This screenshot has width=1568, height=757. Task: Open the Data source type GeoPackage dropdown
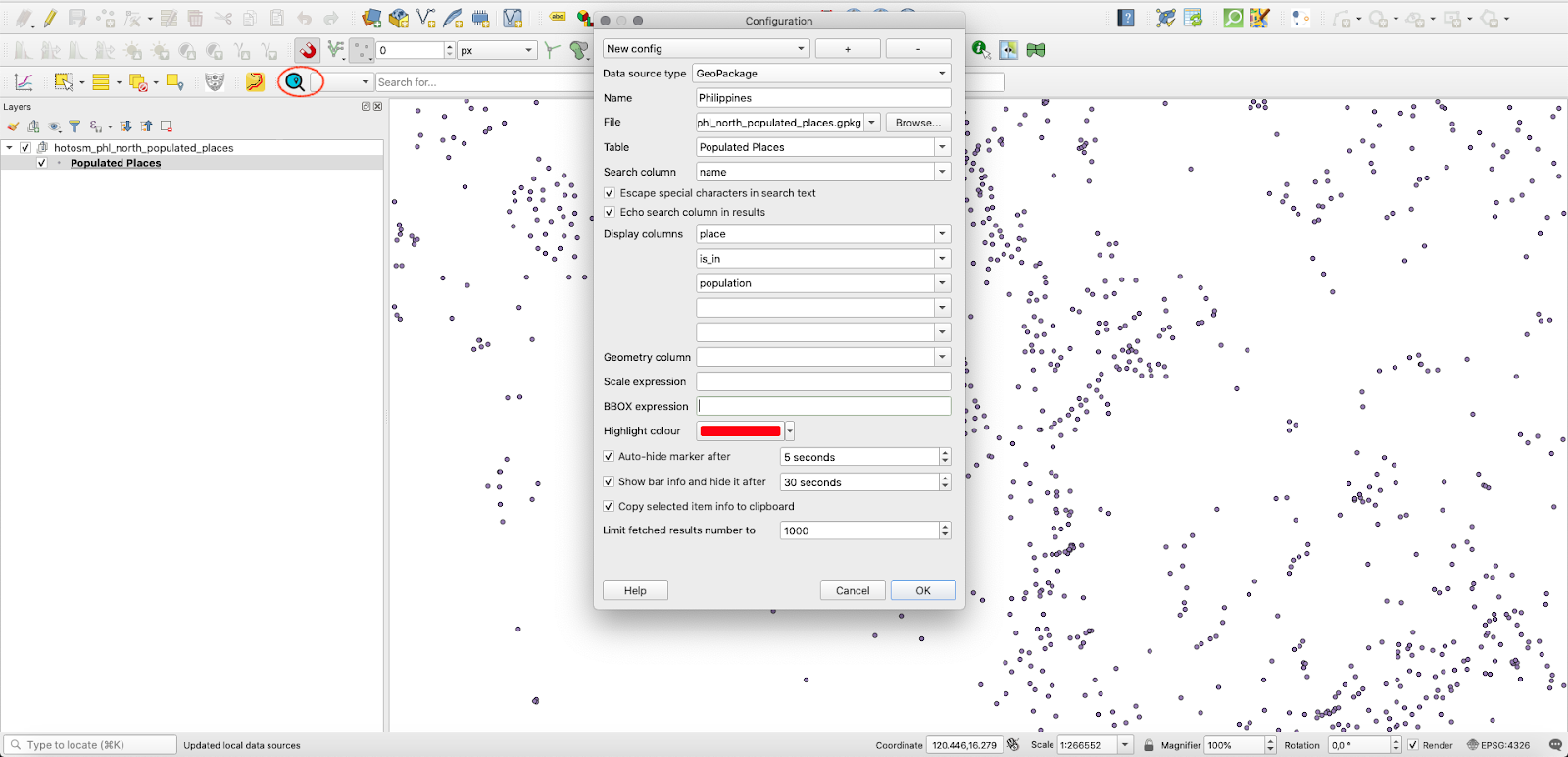821,74
